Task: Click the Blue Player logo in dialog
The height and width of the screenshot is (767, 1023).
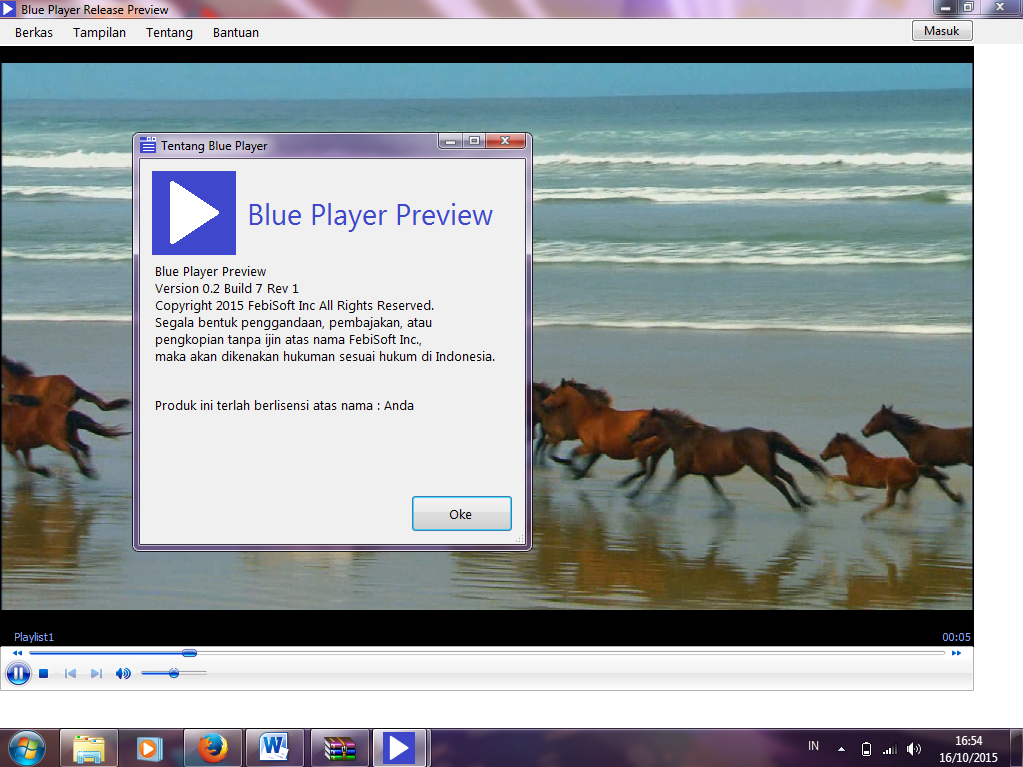Action: tap(194, 213)
